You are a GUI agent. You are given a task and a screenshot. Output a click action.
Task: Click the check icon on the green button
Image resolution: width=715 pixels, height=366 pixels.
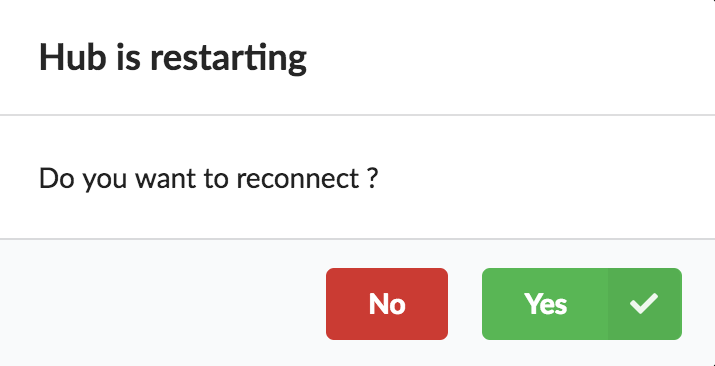644,304
